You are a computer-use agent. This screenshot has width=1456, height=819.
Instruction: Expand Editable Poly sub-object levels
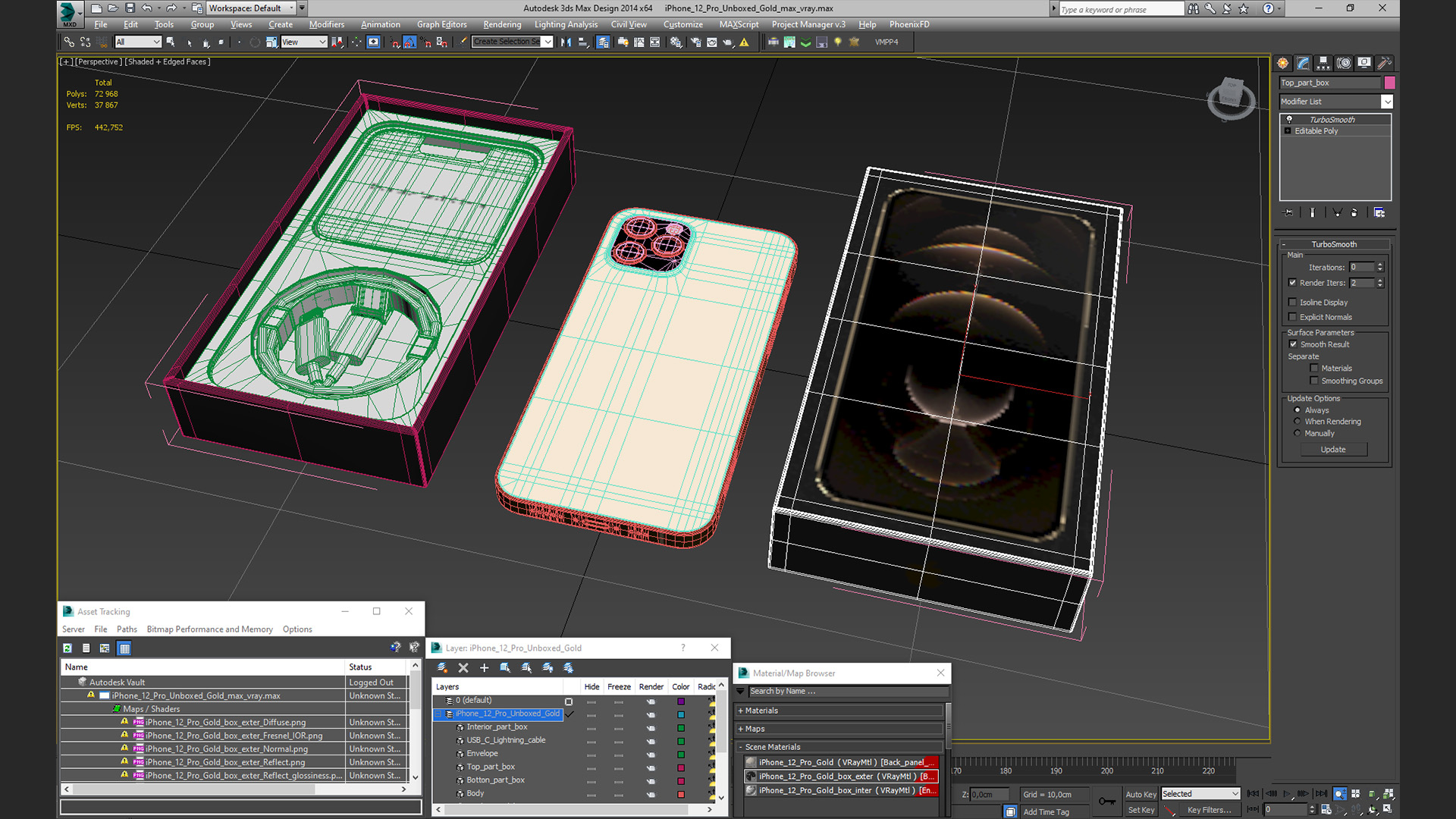tap(1288, 130)
